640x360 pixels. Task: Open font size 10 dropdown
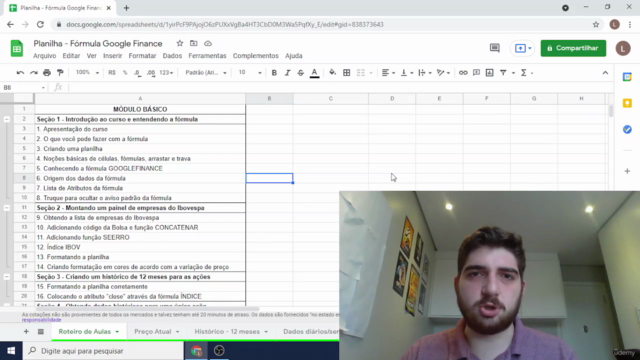(x=250, y=73)
